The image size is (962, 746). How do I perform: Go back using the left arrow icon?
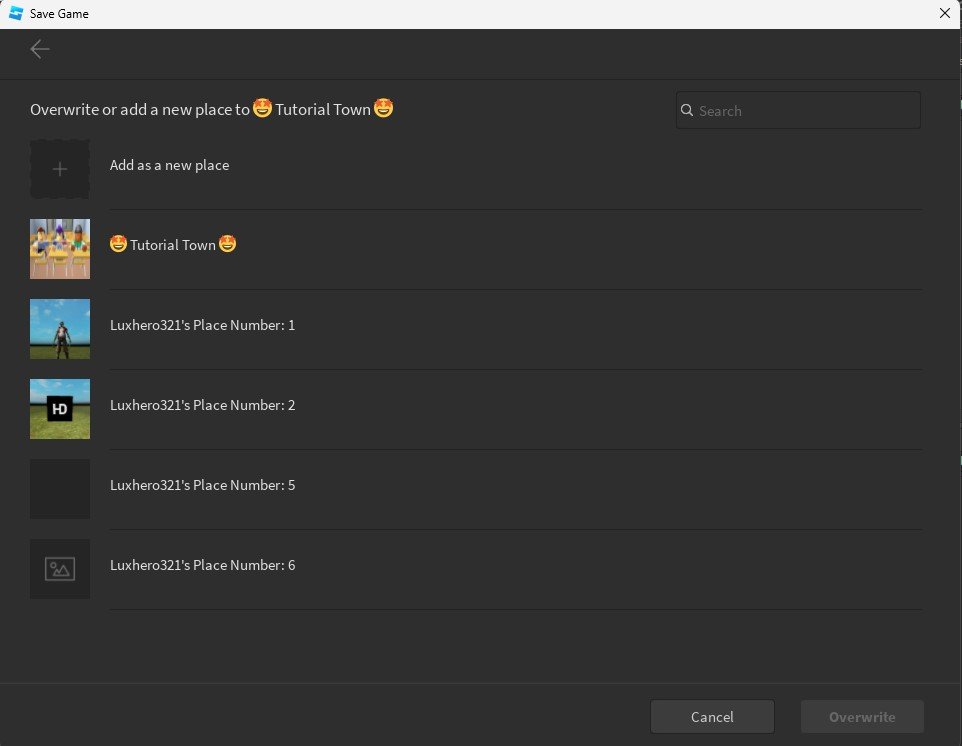tap(40, 49)
